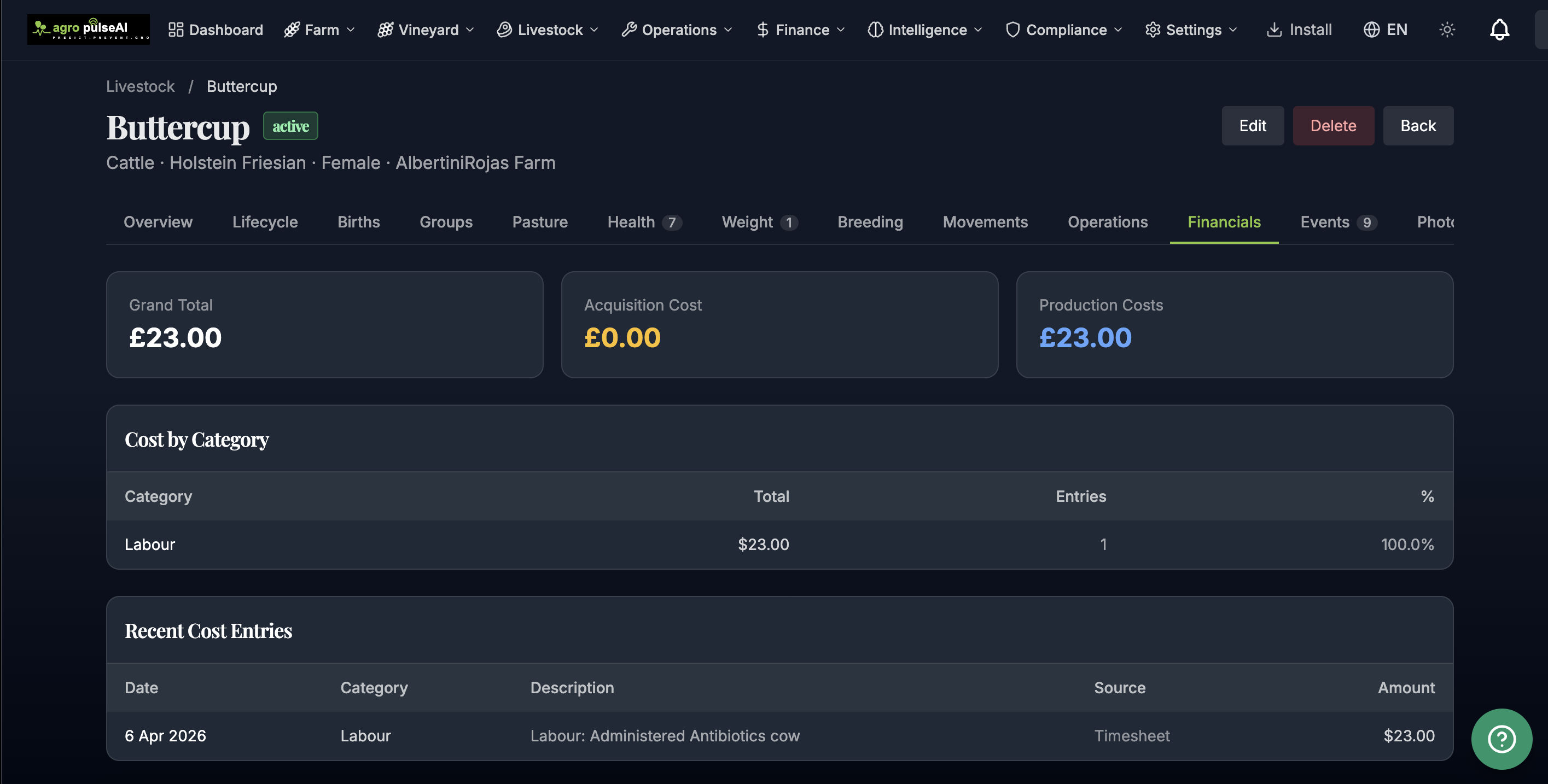Open the Health tab

point(644,223)
